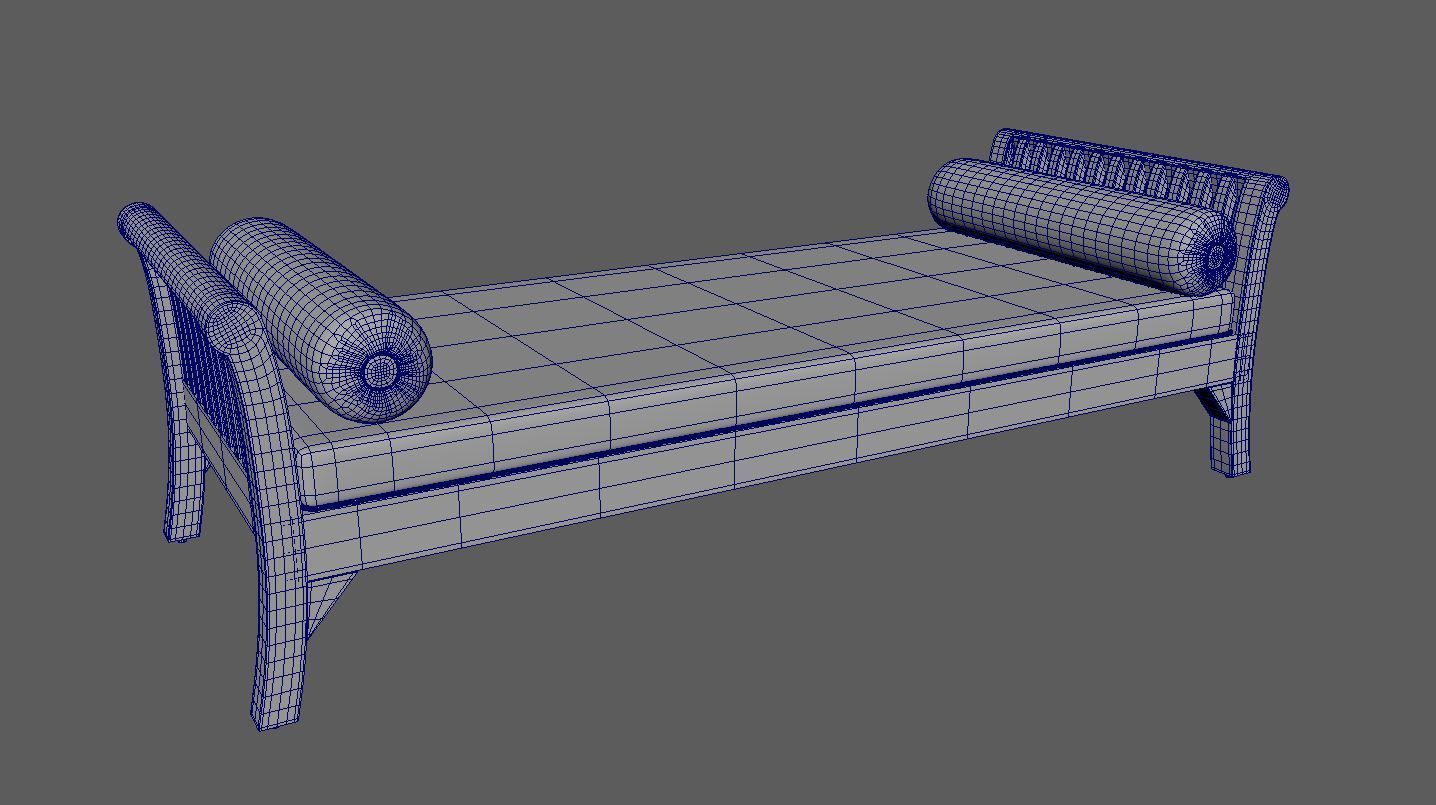This screenshot has height=805, width=1436.
Task: Select the right bolster pillow mesh
Action: tap(1082, 225)
